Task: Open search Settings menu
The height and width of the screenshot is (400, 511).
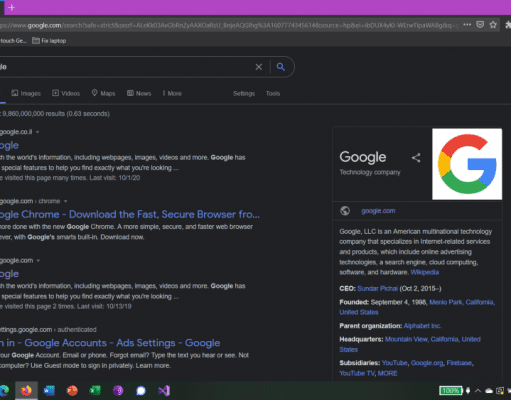Action: point(244,94)
